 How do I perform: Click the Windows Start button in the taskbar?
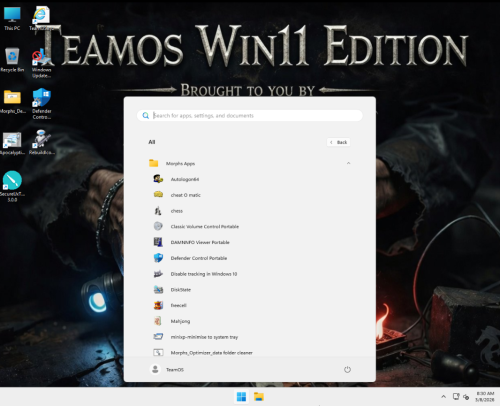(x=241, y=397)
